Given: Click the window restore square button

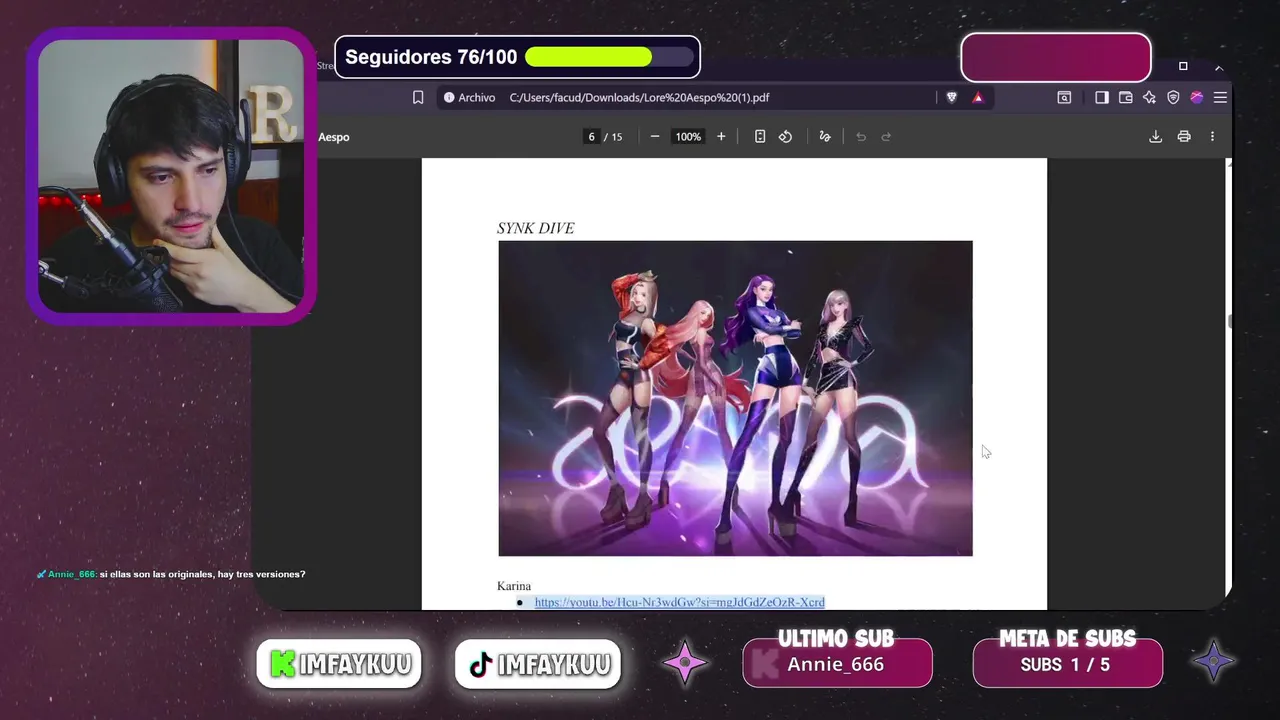Looking at the screenshot, I should (x=1183, y=67).
